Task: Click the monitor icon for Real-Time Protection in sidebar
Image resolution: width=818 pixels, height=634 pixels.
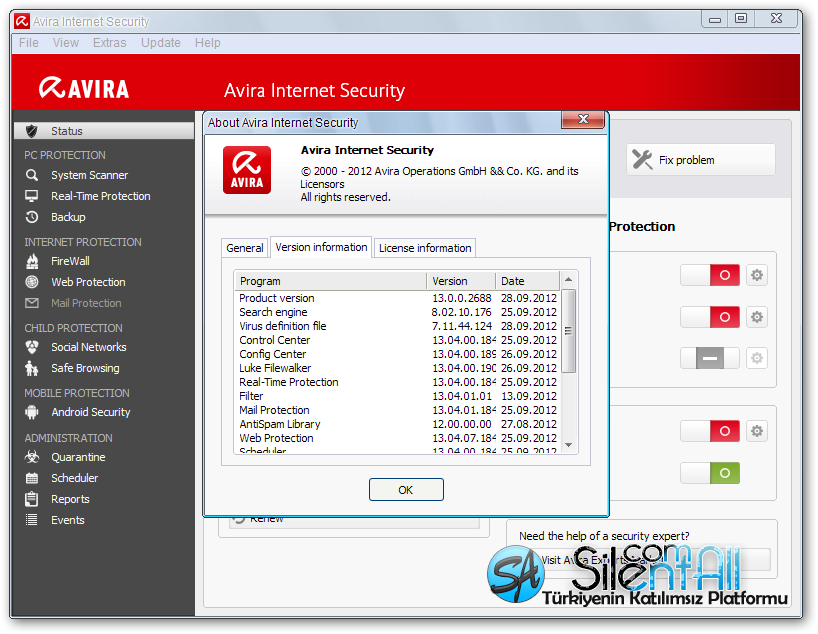Action: pyautogui.click(x=32, y=196)
